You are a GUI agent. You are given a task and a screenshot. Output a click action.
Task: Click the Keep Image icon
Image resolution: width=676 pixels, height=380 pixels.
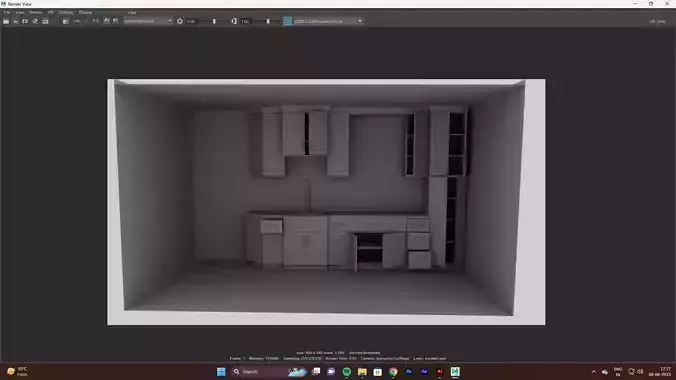click(x=106, y=21)
